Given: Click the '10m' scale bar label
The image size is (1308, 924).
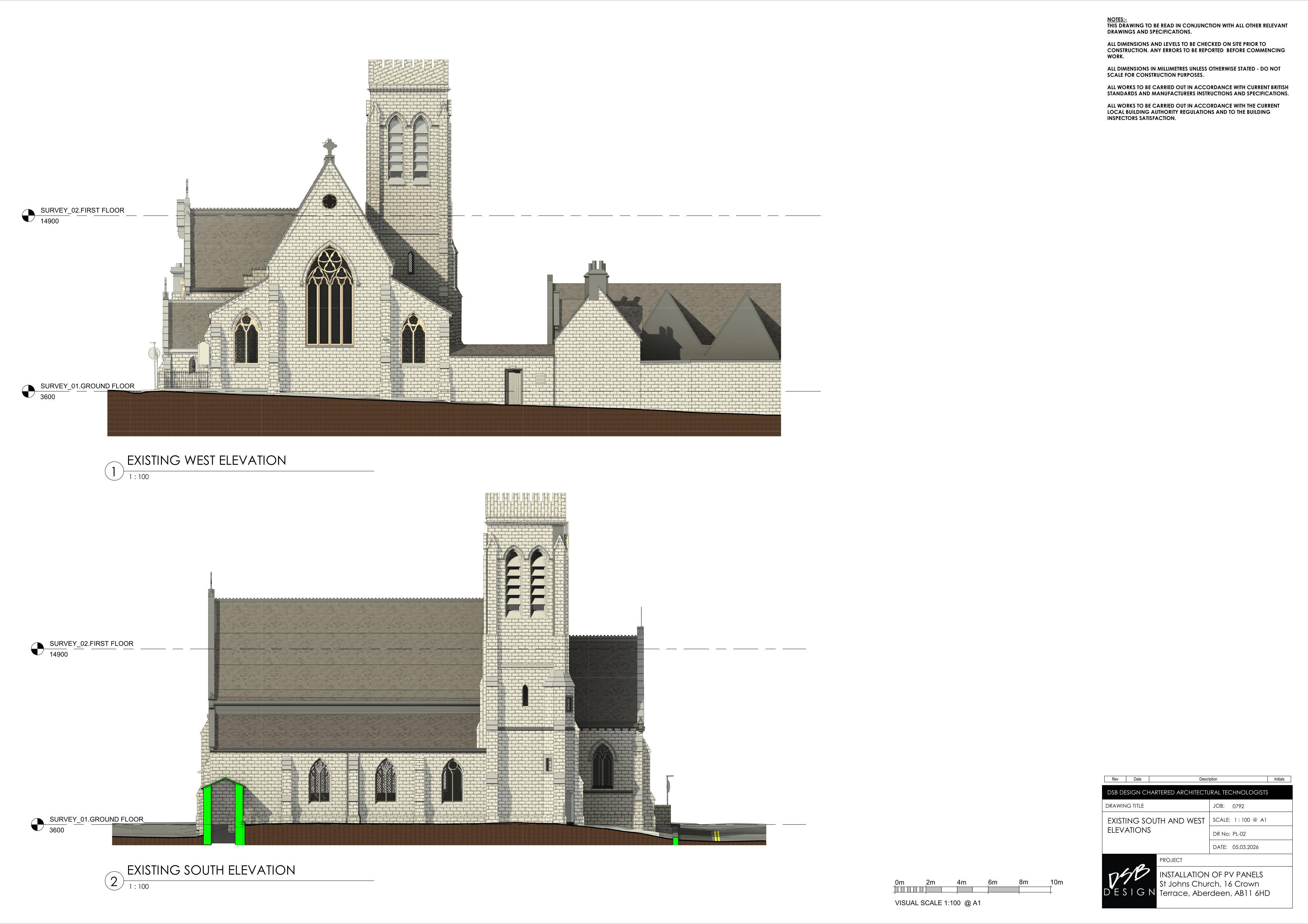Looking at the screenshot, I should [1057, 882].
